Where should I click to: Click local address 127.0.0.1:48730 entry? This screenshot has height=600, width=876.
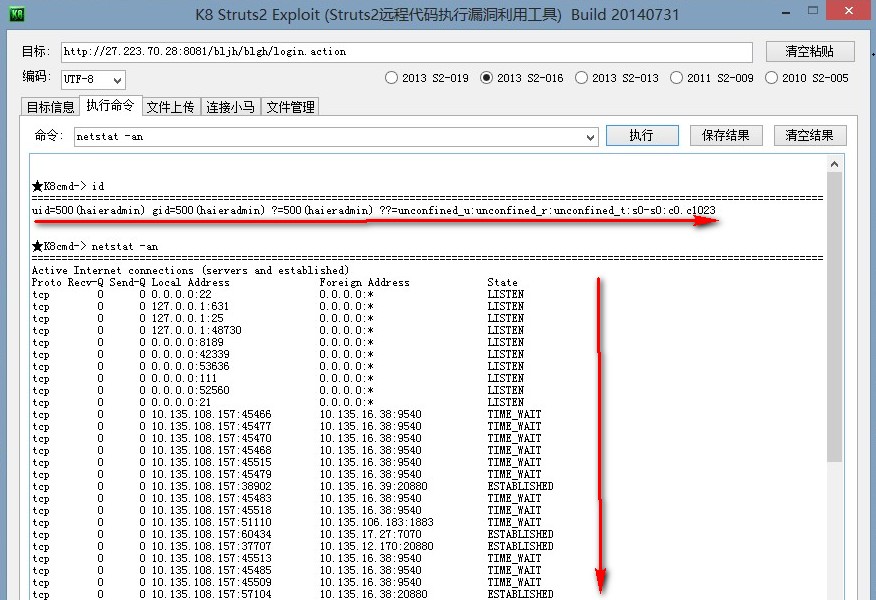tap(197, 330)
